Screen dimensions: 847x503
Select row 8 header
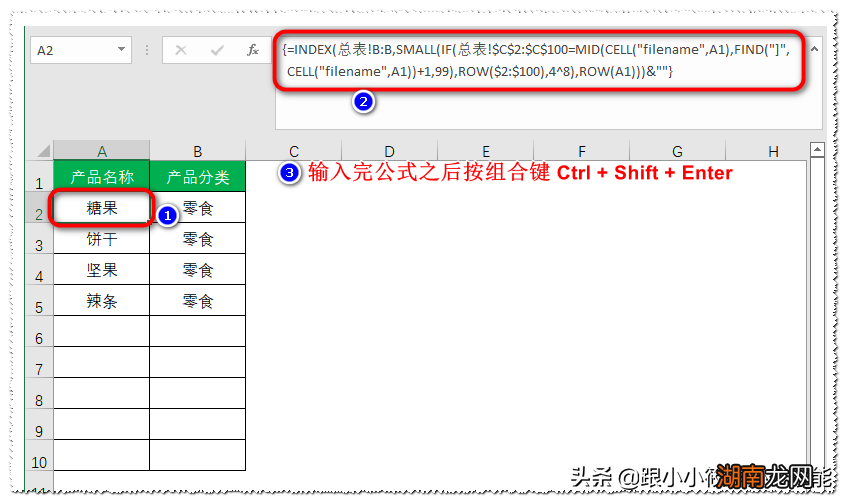[x=39, y=393]
